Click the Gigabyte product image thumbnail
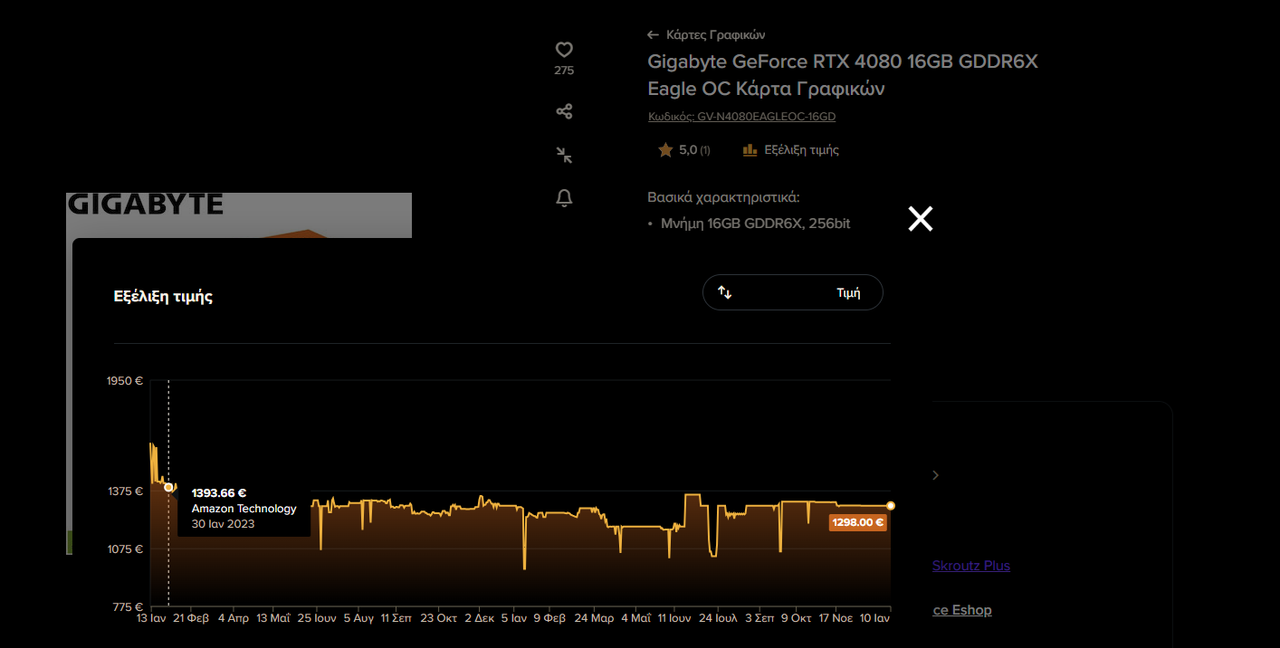The height and width of the screenshot is (648, 1280). coord(239,215)
